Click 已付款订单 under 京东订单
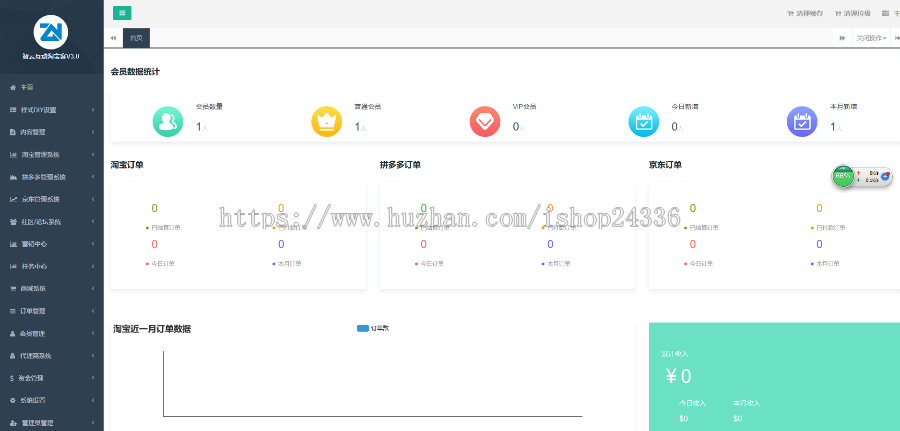 [831, 227]
